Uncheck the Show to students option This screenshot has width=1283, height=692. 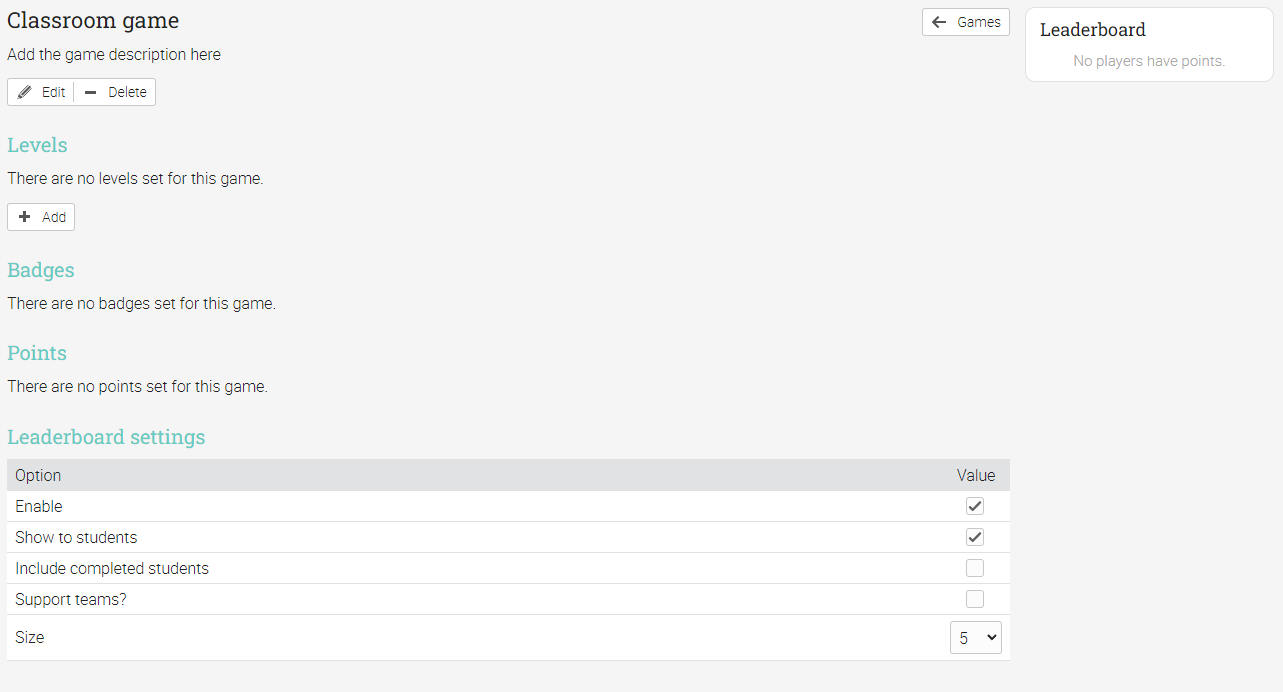point(975,537)
